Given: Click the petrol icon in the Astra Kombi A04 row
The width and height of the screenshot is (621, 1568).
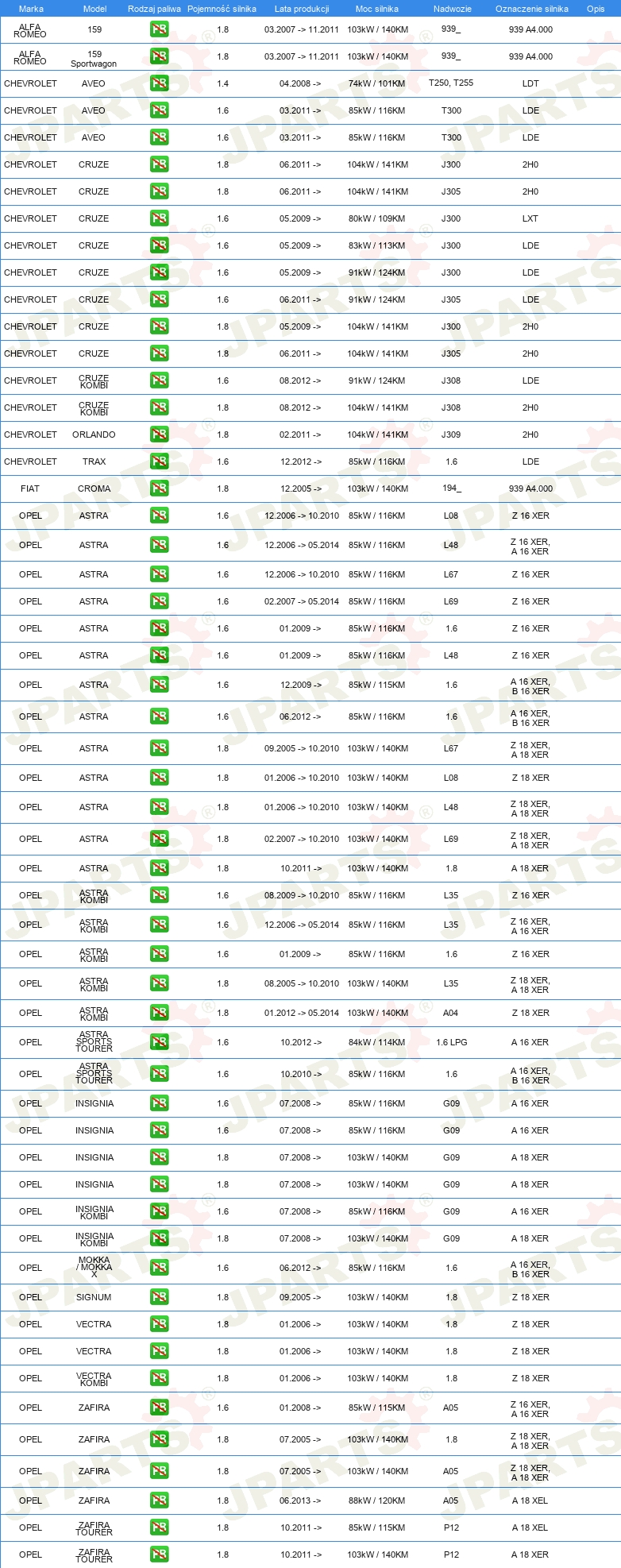Looking at the screenshot, I should [159, 1013].
